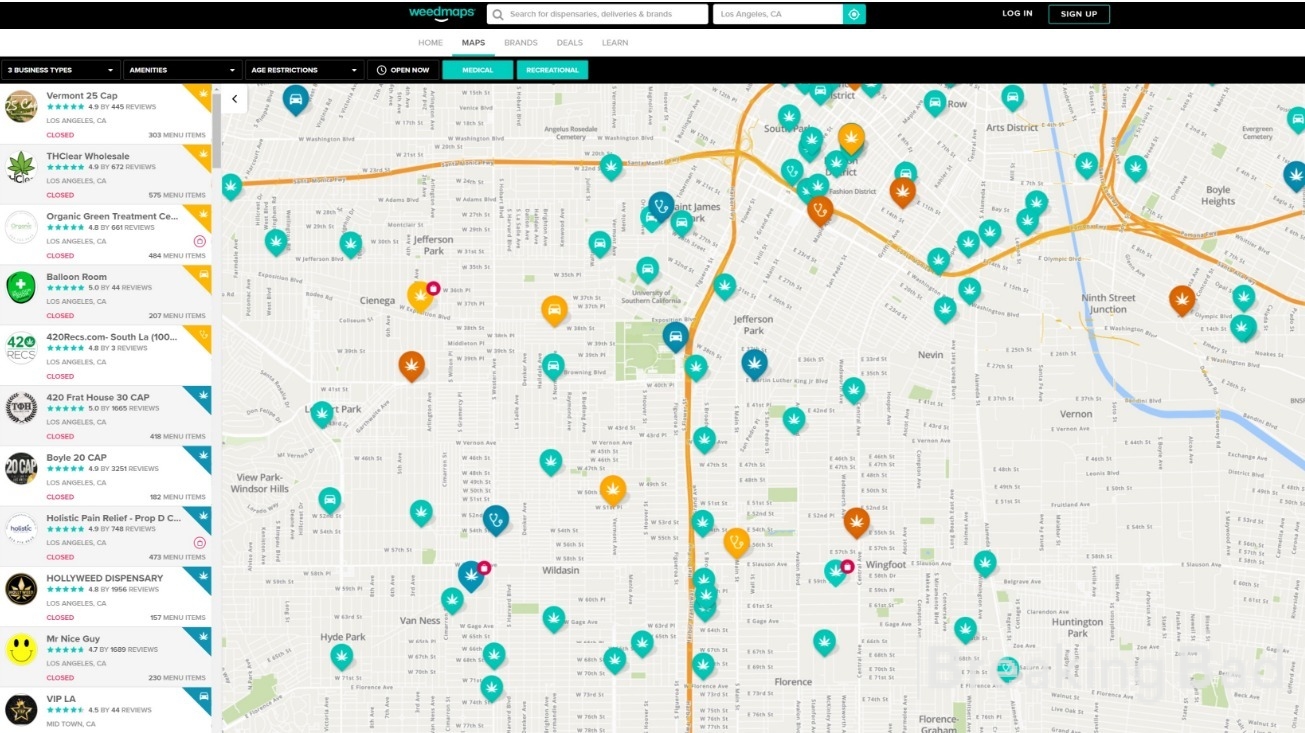Click the Mr Nice Guy smiley logo
The width and height of the screenshot is (1305, 733).
pyautogui.click(x=21, y=649)
